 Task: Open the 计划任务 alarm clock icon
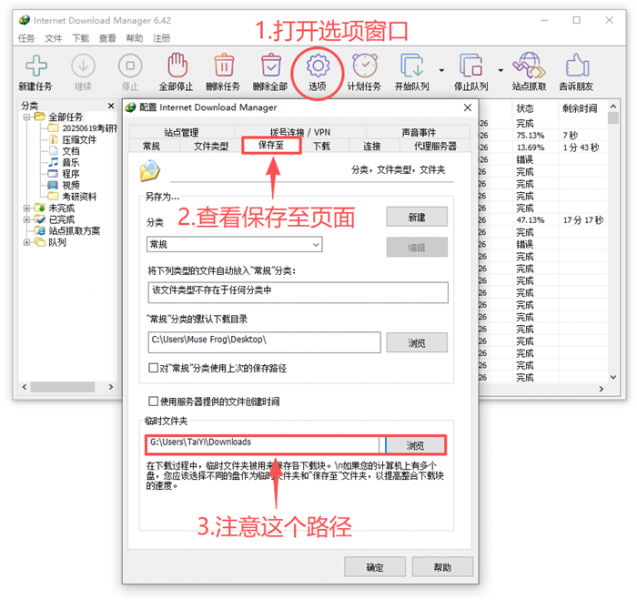[x=365, y=65]
